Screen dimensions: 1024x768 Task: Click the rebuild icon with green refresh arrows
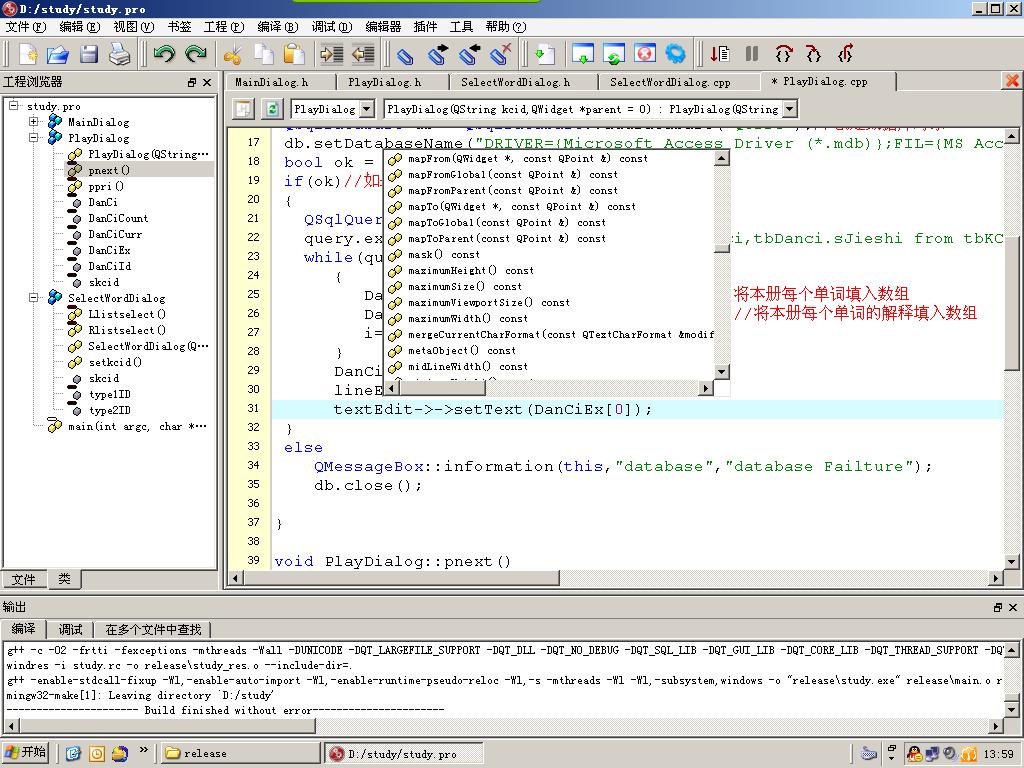614,54
